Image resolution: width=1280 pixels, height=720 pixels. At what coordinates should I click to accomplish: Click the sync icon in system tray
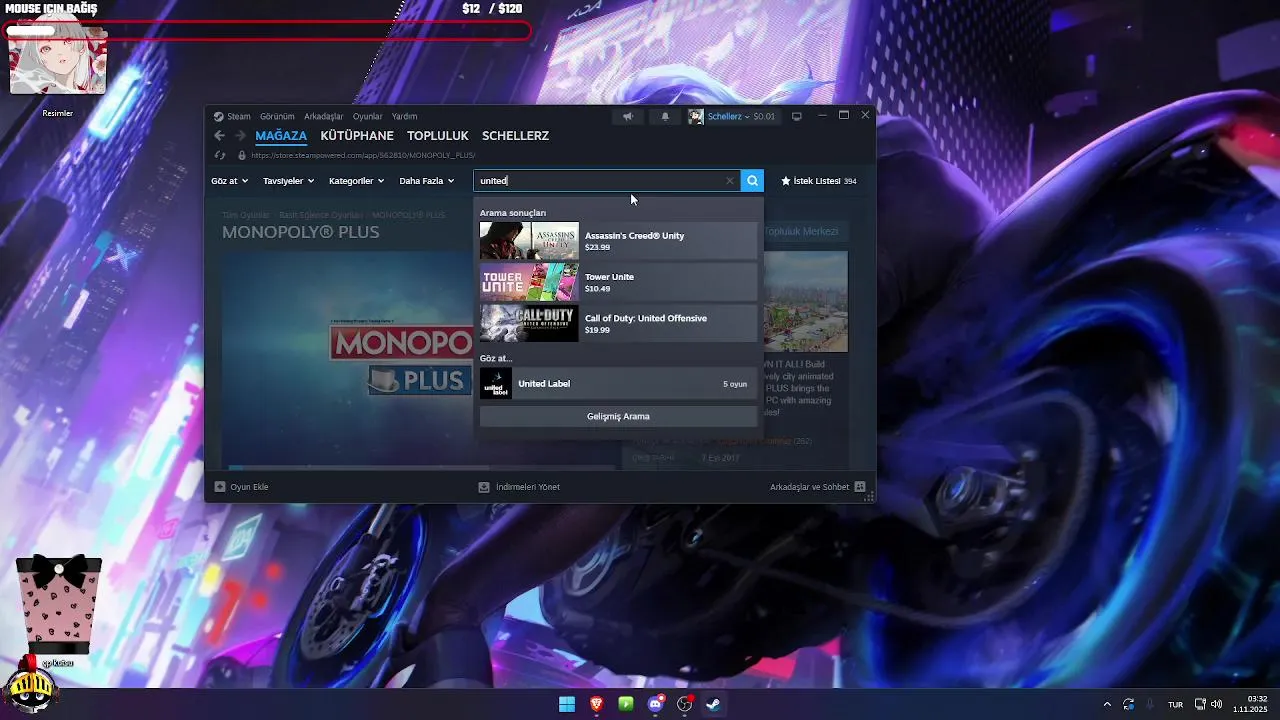(x=1129, y=704)
